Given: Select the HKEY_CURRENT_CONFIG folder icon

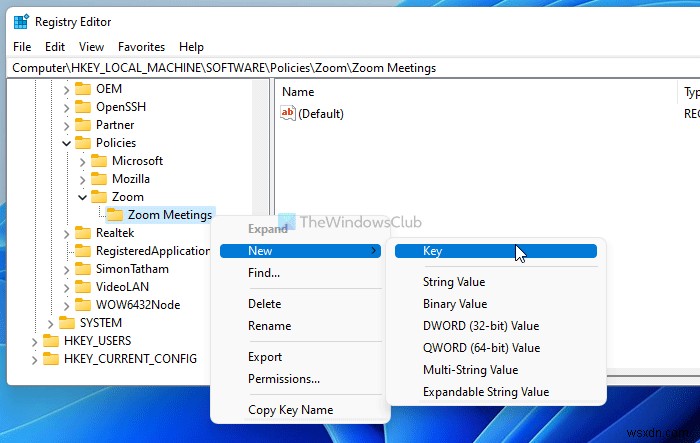Looking at the screenshot, I should (50, 359).
